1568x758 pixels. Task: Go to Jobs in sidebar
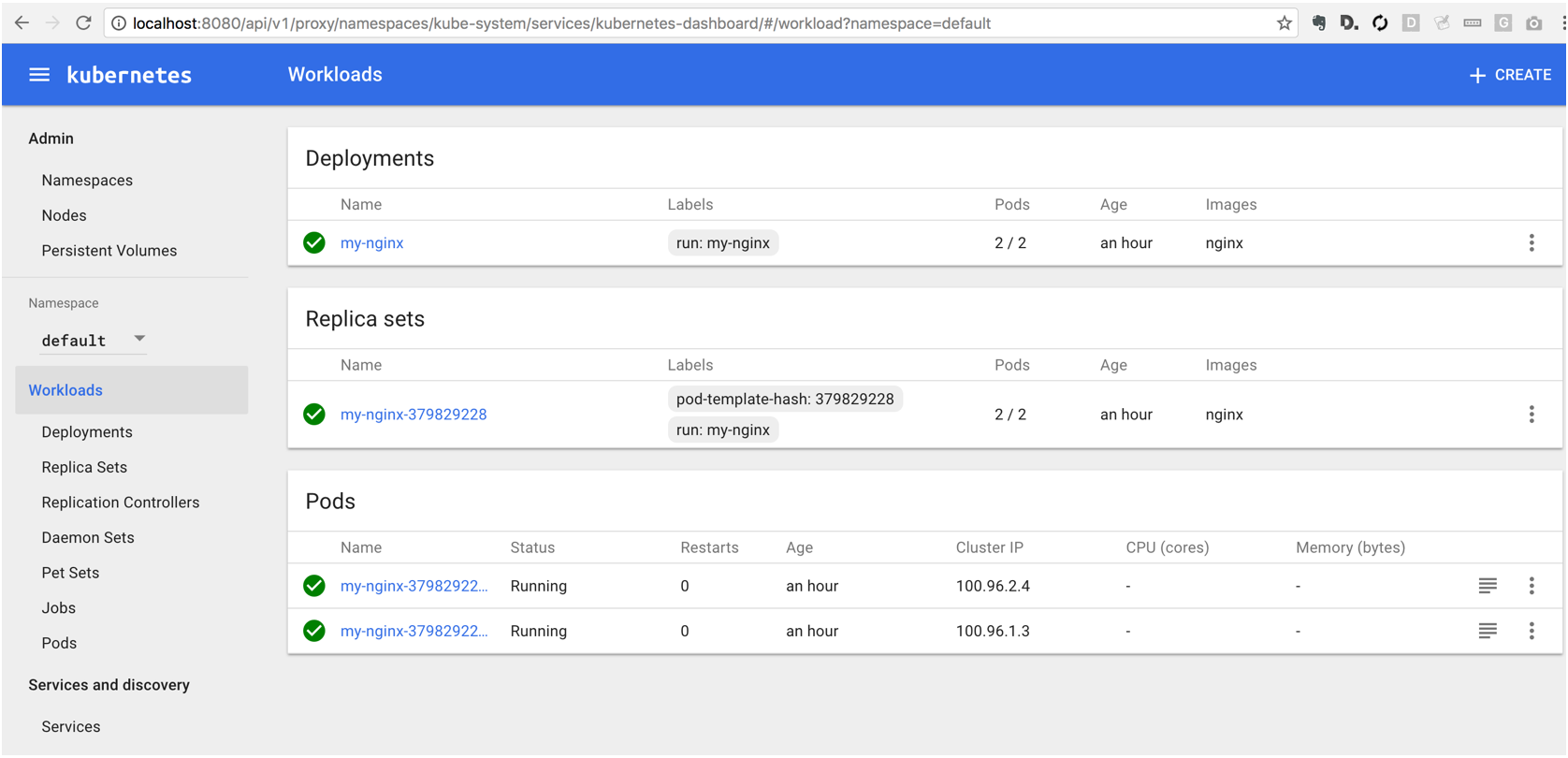[58, 608]
